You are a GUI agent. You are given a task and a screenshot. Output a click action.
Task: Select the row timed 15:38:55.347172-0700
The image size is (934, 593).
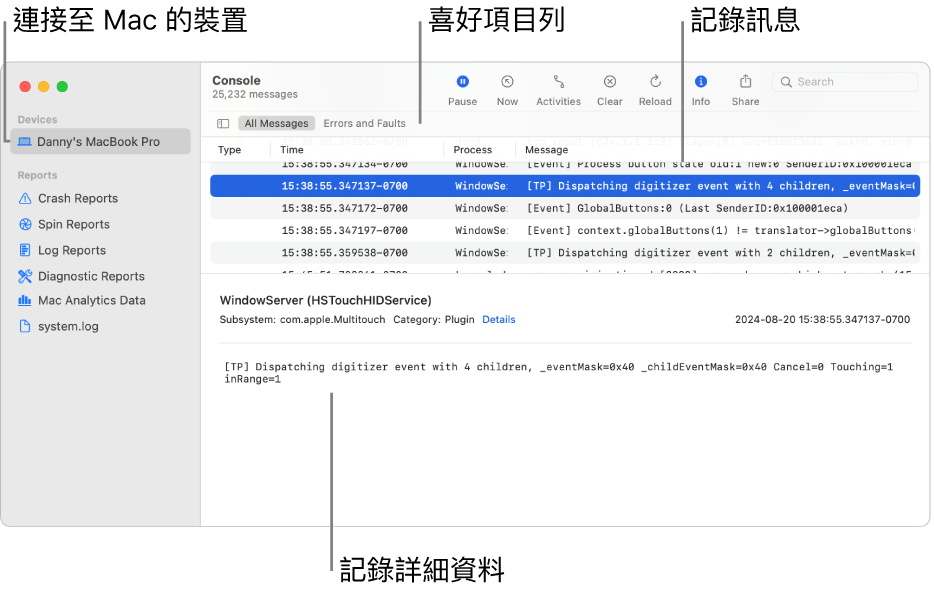tap(565, 208)
